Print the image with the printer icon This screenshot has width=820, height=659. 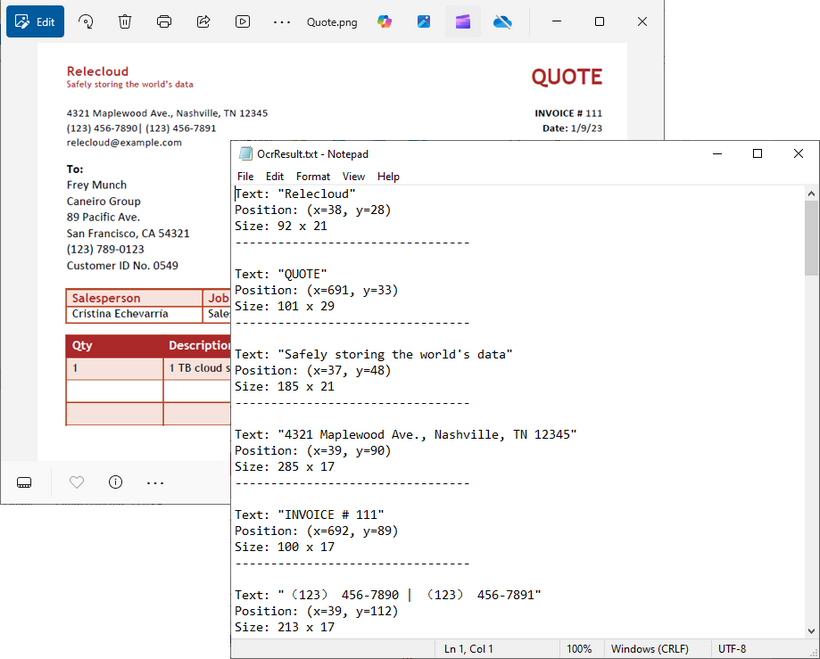click(x=164, y=21)
